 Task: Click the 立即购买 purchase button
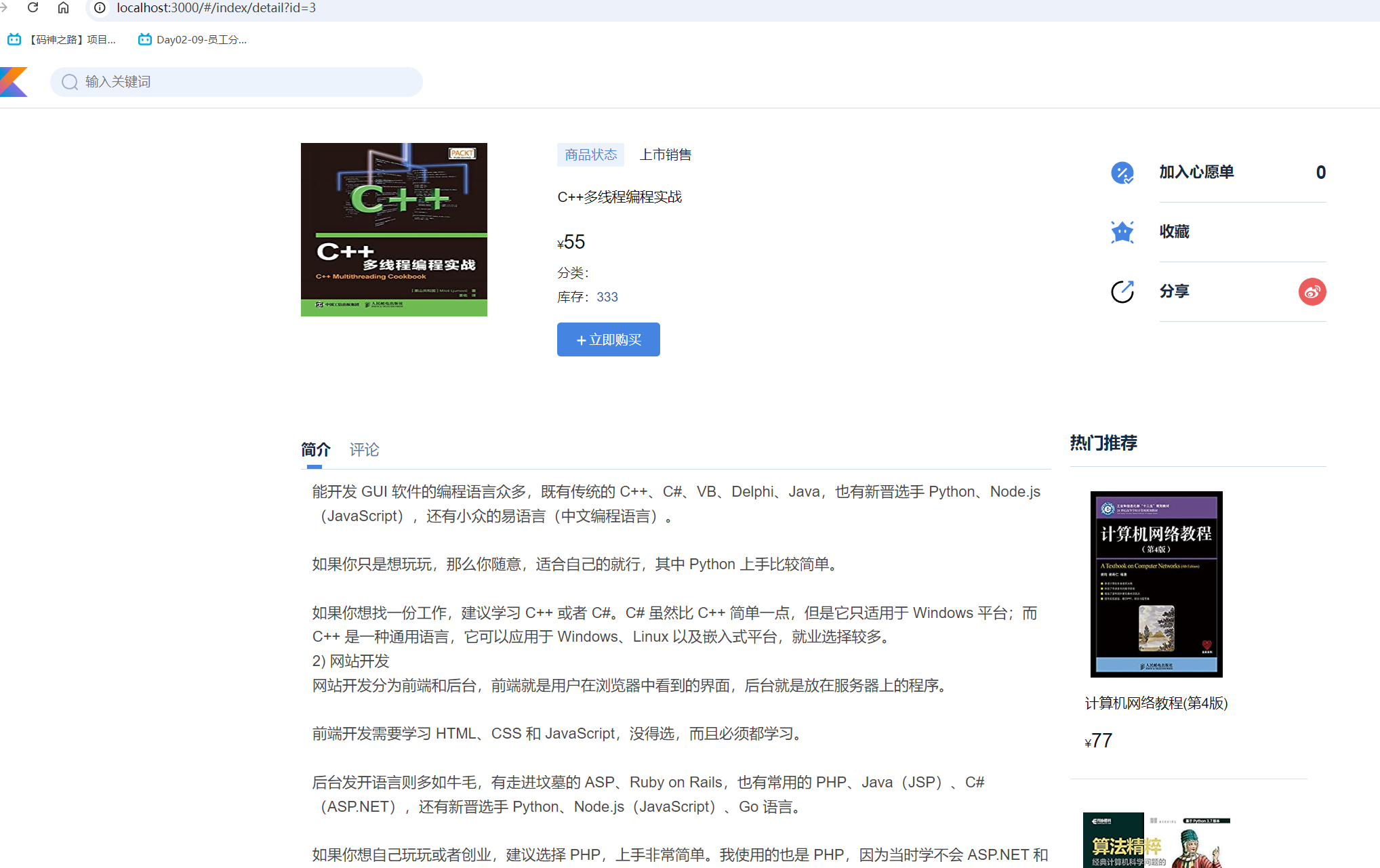click(607, 339)
